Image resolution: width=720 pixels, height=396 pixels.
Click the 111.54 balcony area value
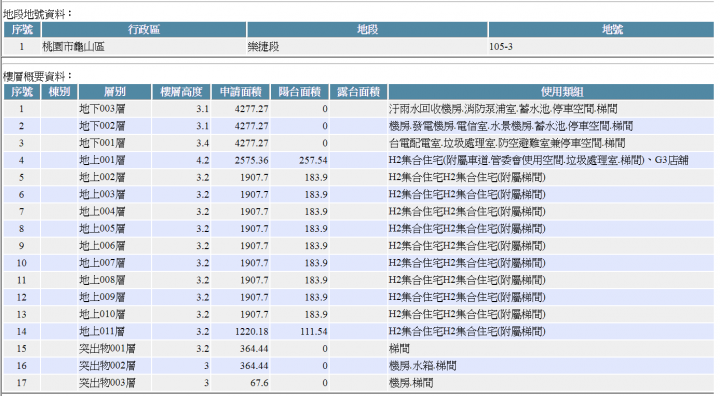[314, 331]
